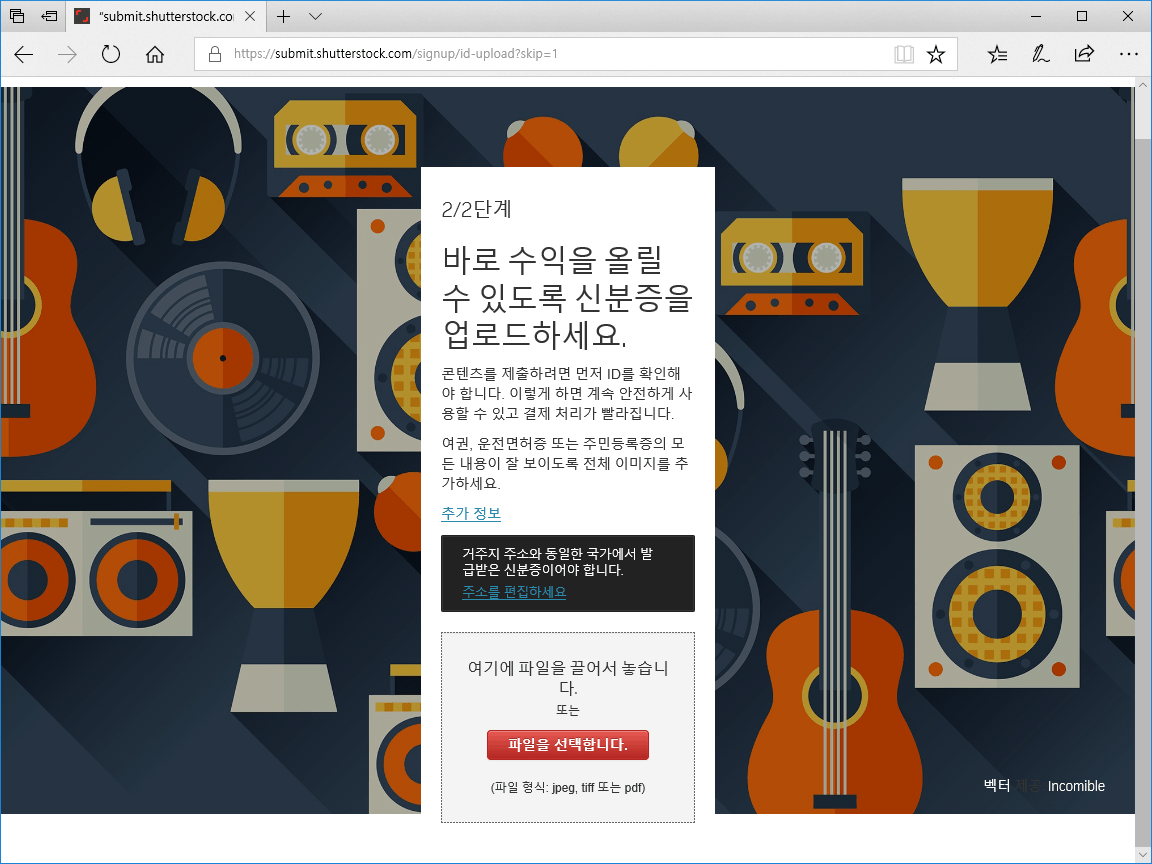
Task: Open the 추가 정보 link
Action: (x=471, y=514)
